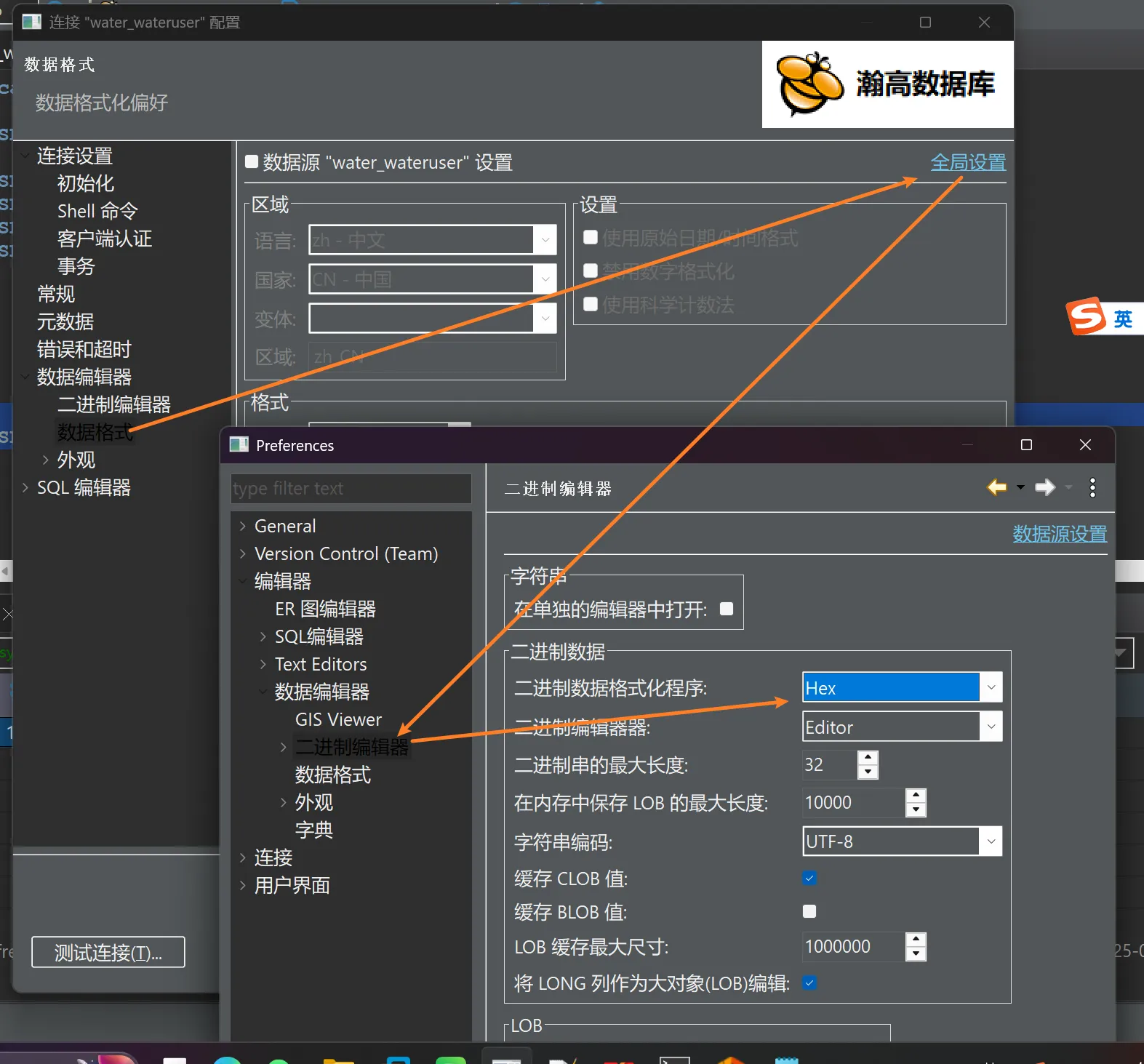This screenshot has width=1144, height=1064.
Task: Click the type filter text field
Action: pyautogui.click(x=351, y=489)
